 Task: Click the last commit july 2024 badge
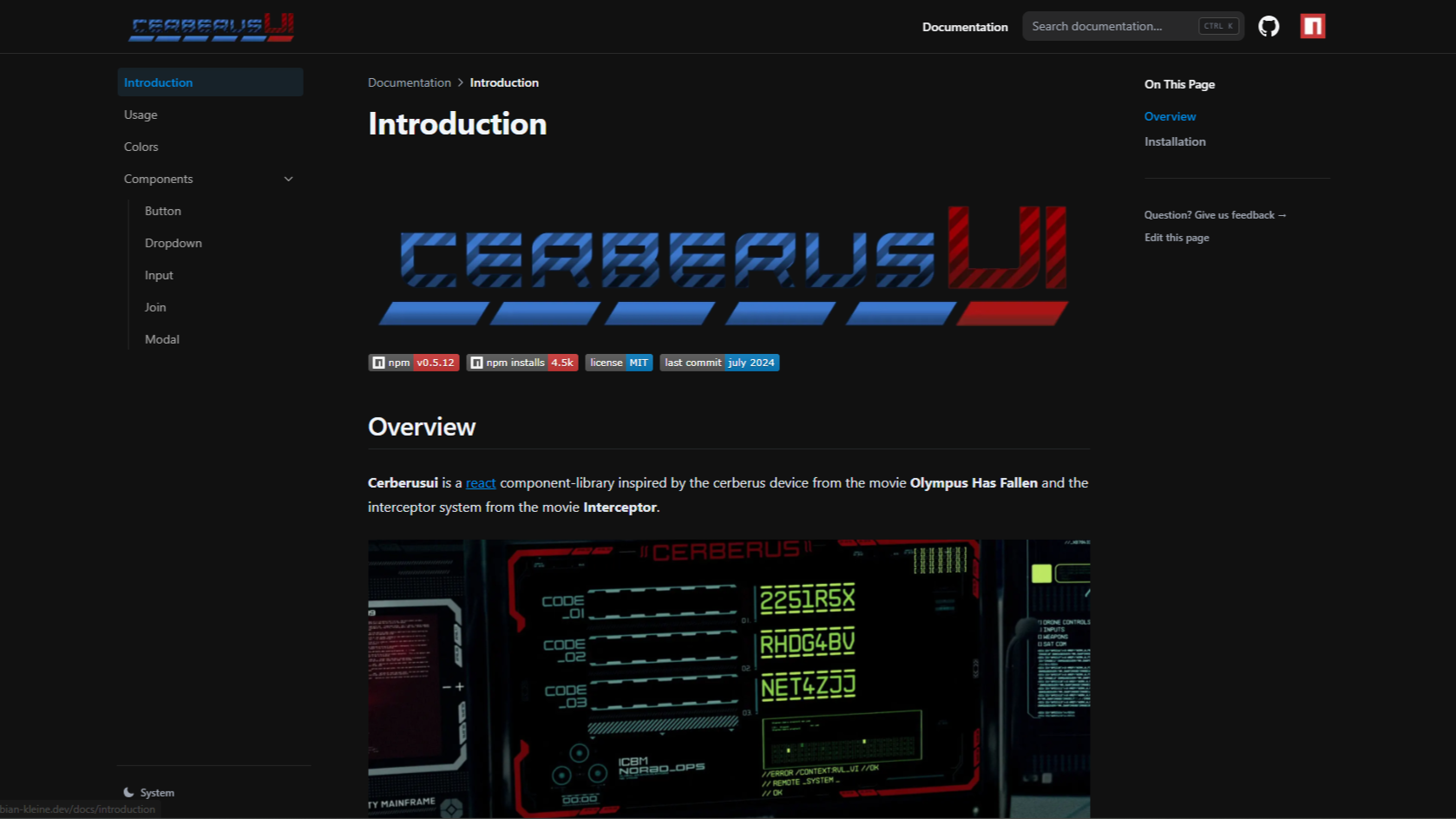(x=719, y=363)
